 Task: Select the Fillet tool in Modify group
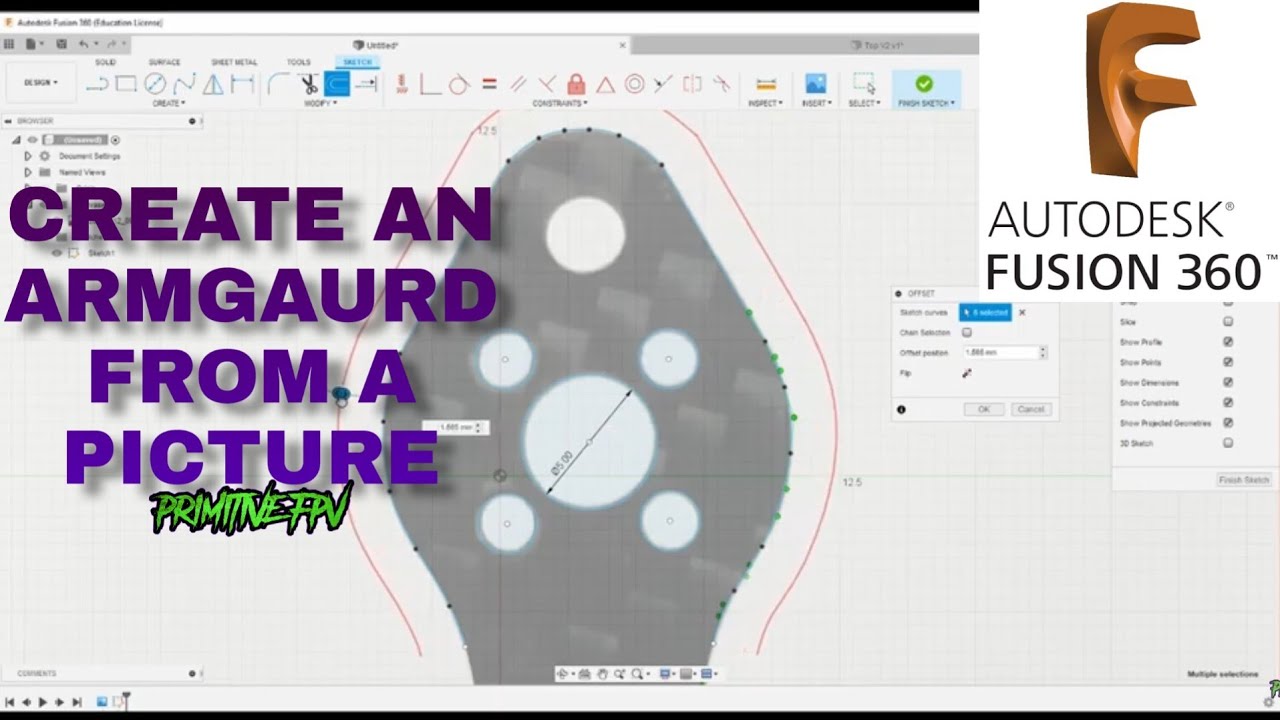(277, 85)
